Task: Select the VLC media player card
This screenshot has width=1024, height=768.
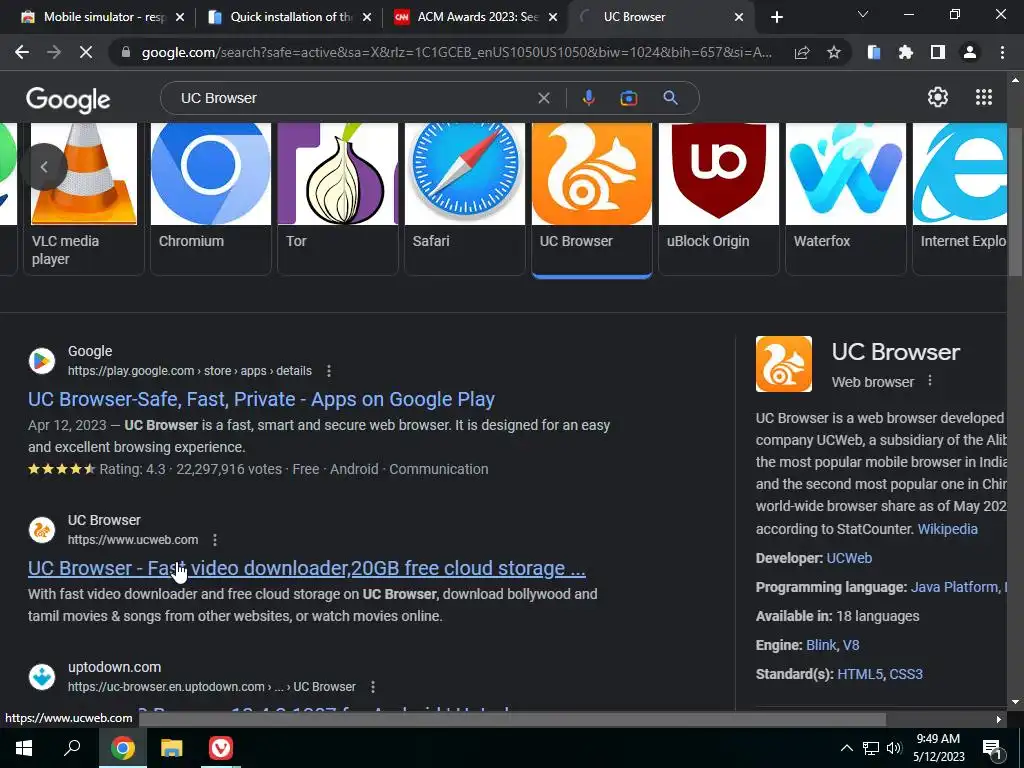Action: click(x=84, y=199)
